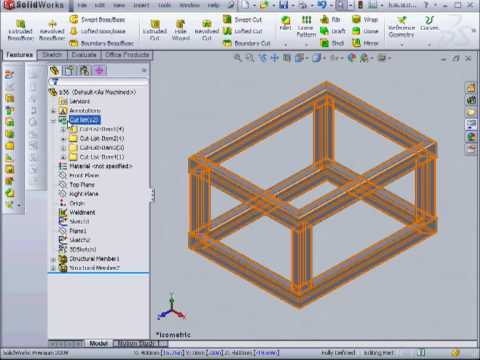Choose the Swept Cut tool

point(242,20)
